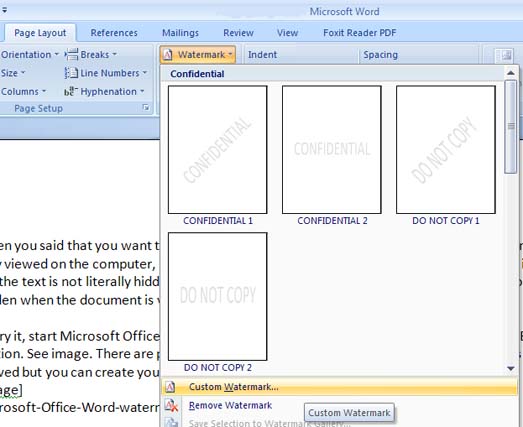The image size is (523, 427).
Task: Expand the Columns dropdown
Action: click(23, 91)
